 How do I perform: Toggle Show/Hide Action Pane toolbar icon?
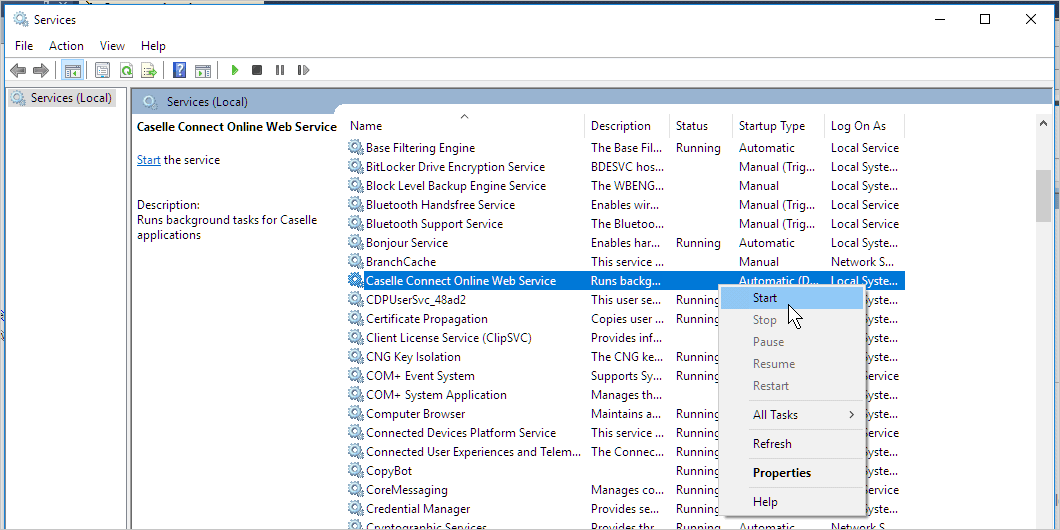[x=203, y=70]
